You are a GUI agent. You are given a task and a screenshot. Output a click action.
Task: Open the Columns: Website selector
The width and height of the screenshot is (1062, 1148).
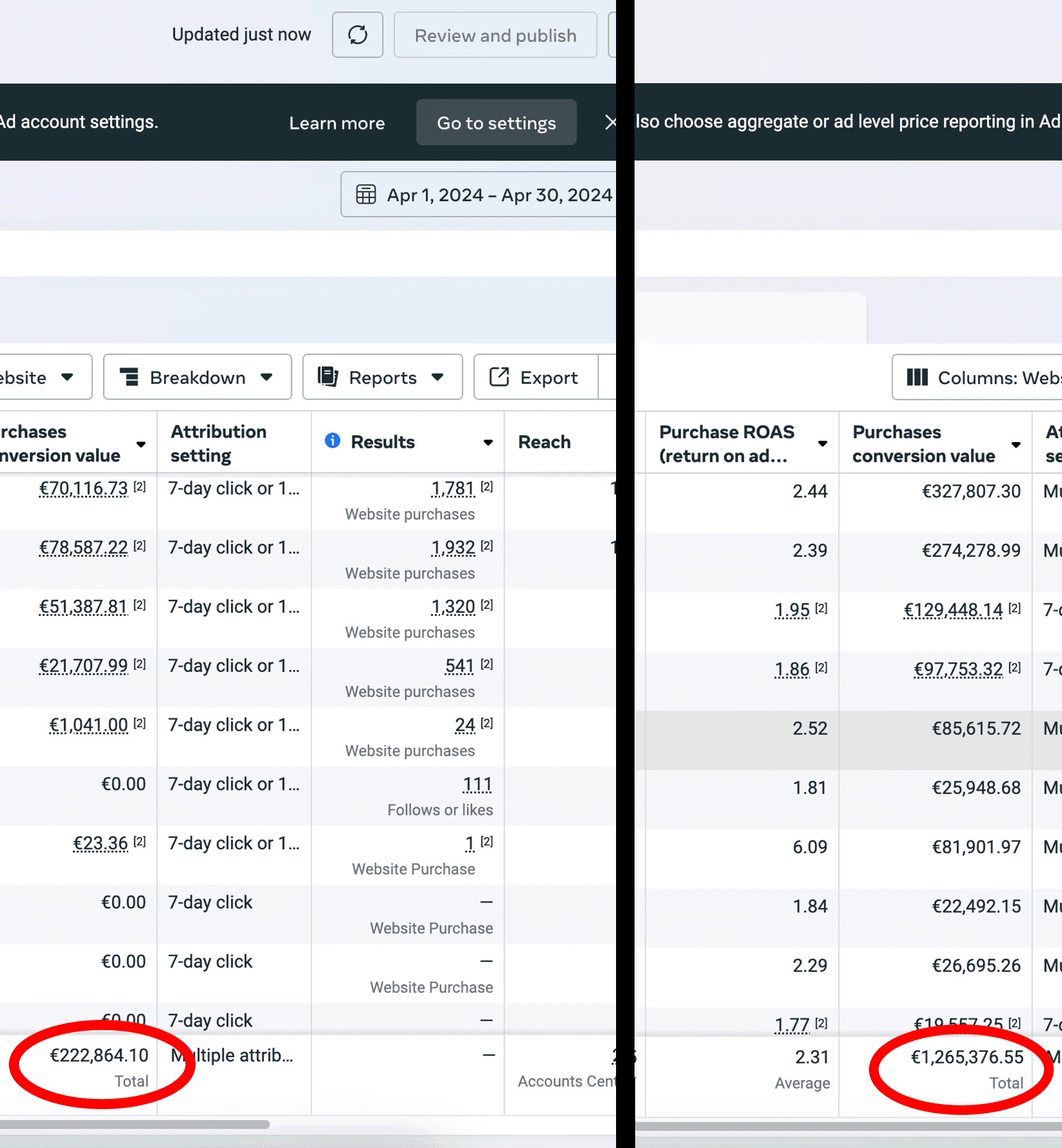pos(977,377)
